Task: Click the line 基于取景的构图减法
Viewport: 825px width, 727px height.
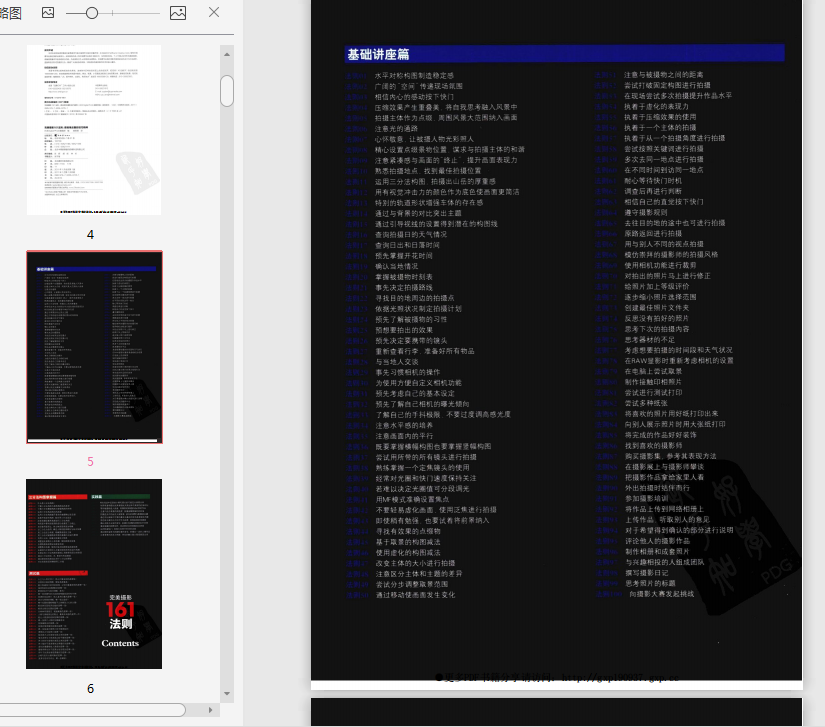Action: coord(408,542)
